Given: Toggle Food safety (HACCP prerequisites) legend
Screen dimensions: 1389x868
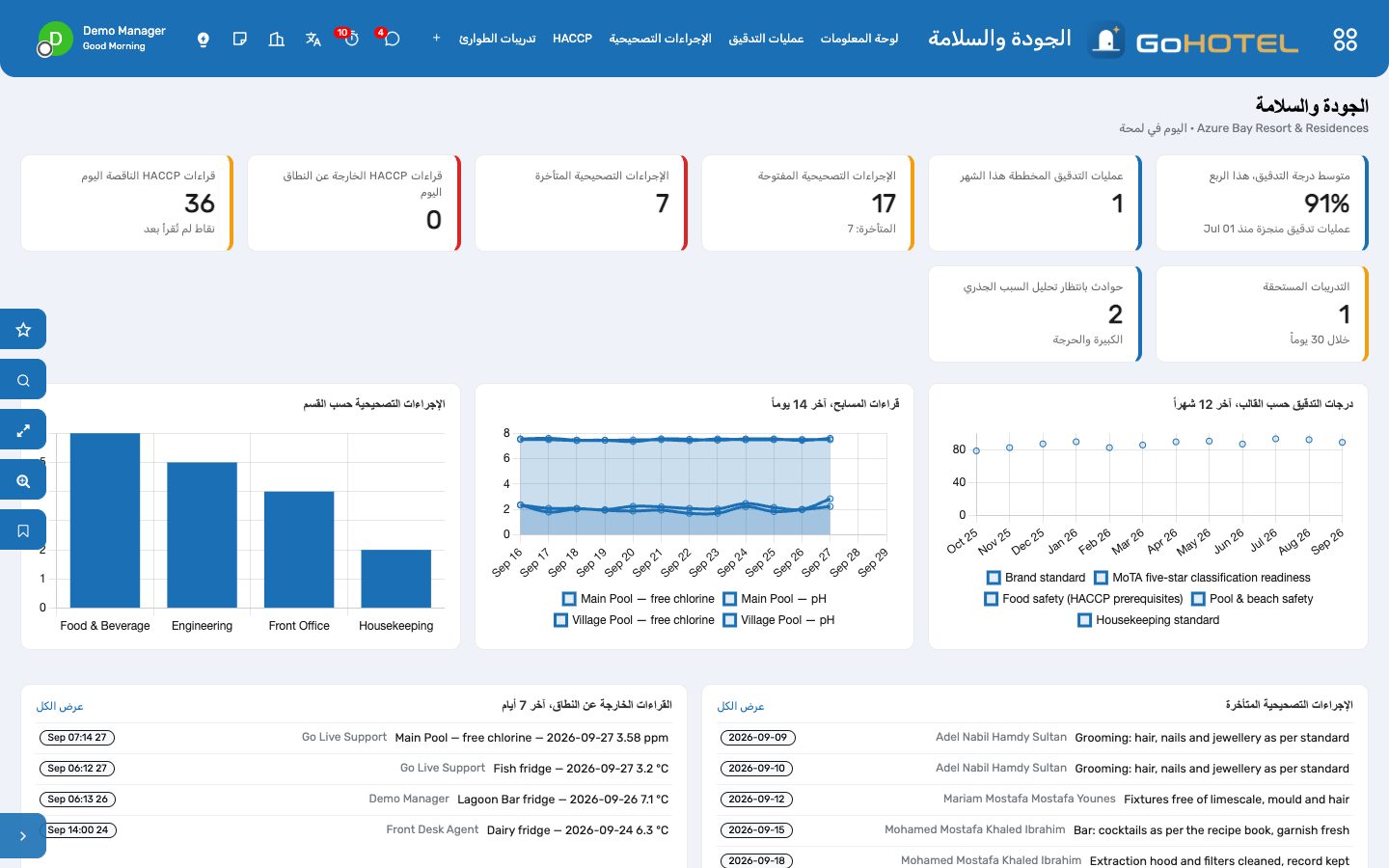Looking at the screenshot, I should coord(1083,599).
